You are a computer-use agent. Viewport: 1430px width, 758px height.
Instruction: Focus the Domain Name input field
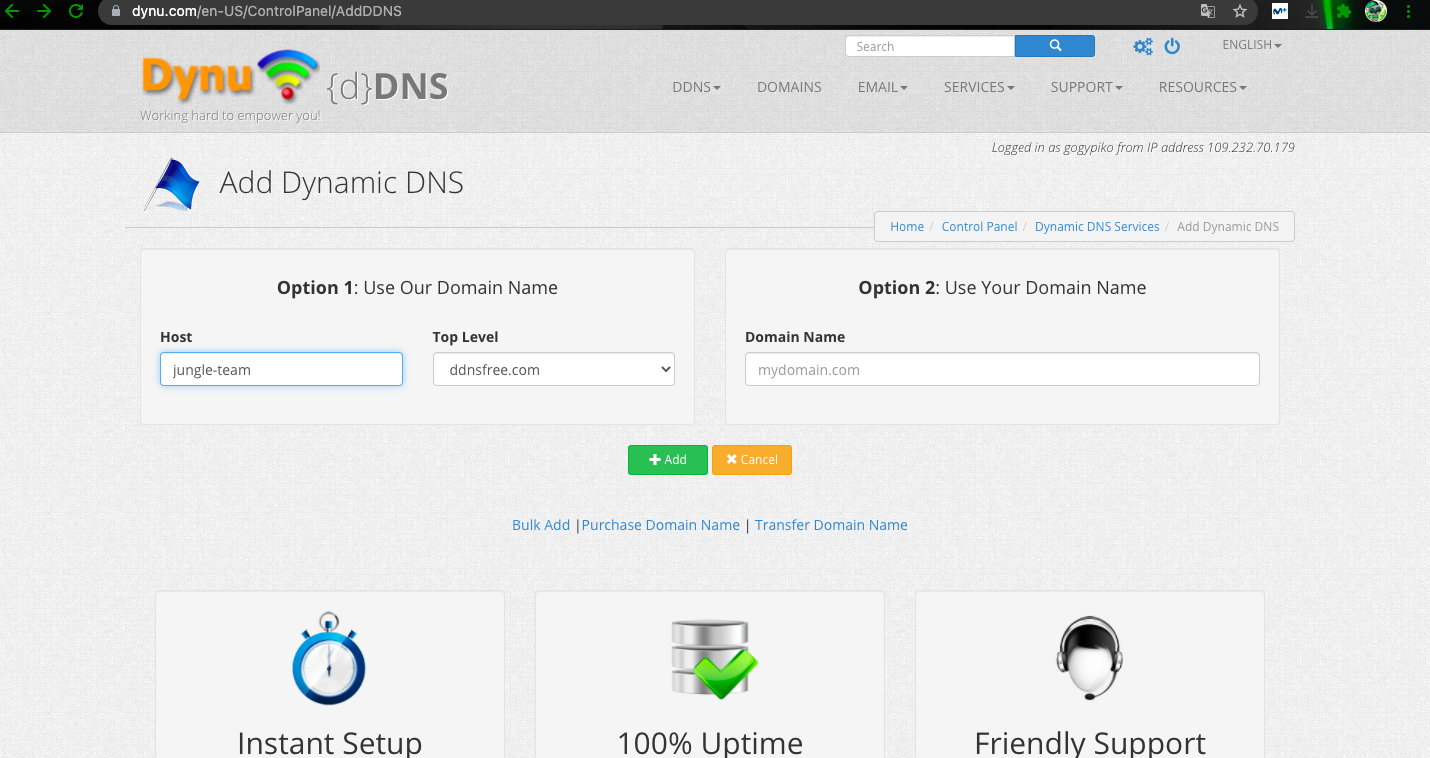[1001, 369]
